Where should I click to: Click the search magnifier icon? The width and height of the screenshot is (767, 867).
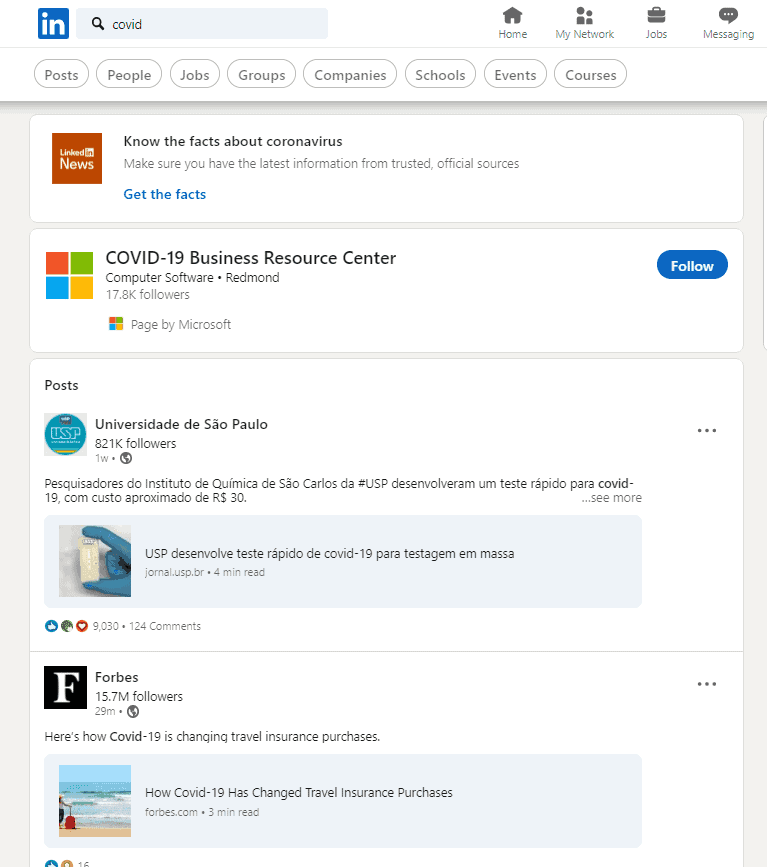click(x=98, y=24)
